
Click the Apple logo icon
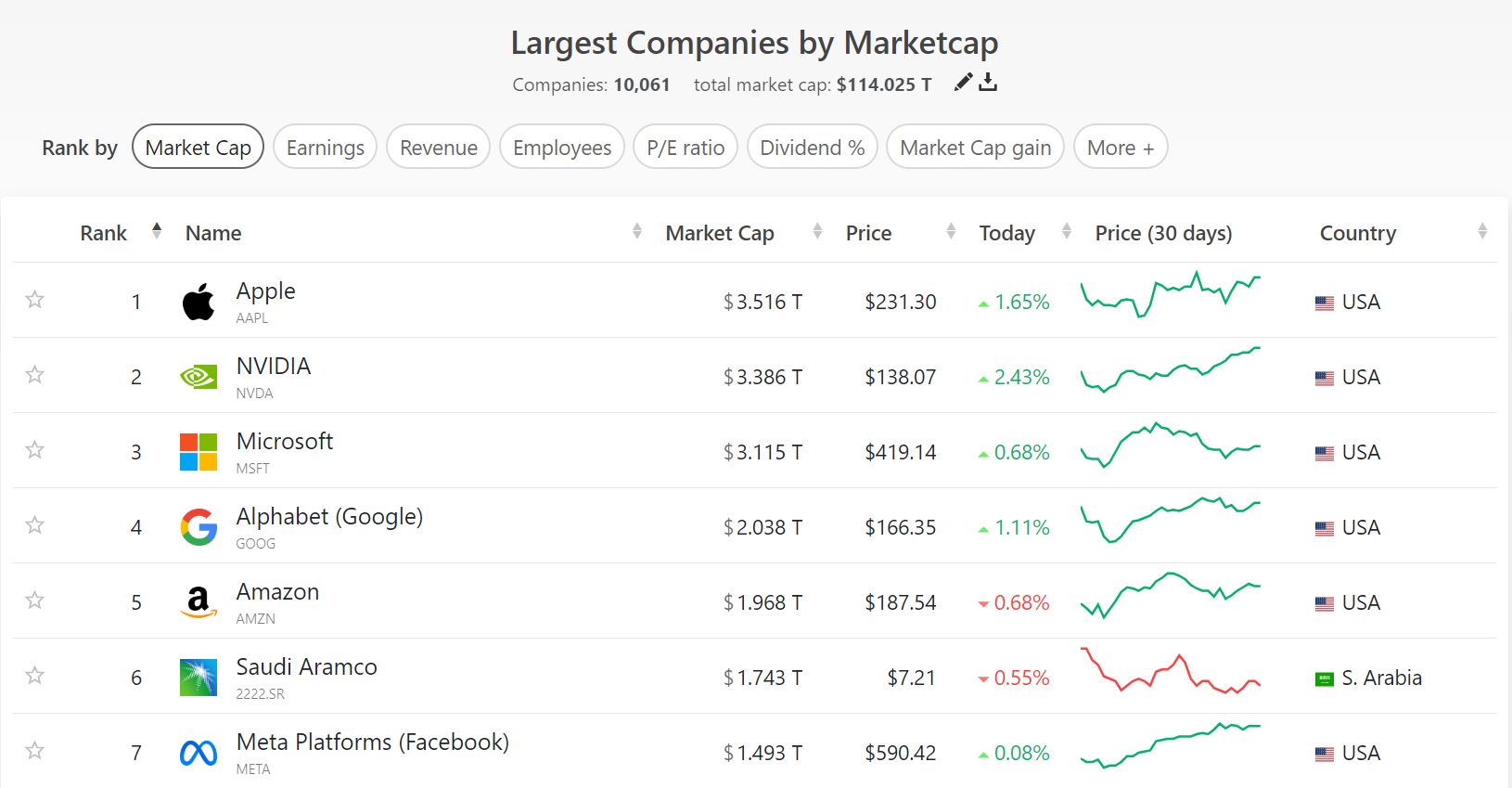199,302
